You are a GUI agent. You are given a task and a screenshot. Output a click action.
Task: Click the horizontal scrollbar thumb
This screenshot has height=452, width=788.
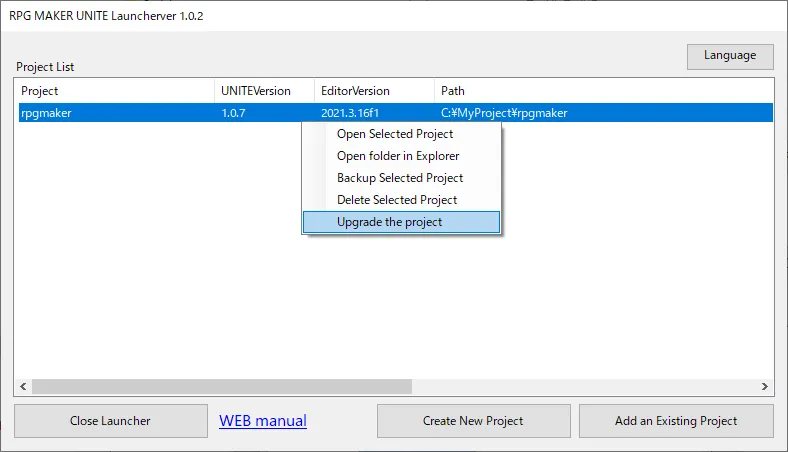(220, 386)
